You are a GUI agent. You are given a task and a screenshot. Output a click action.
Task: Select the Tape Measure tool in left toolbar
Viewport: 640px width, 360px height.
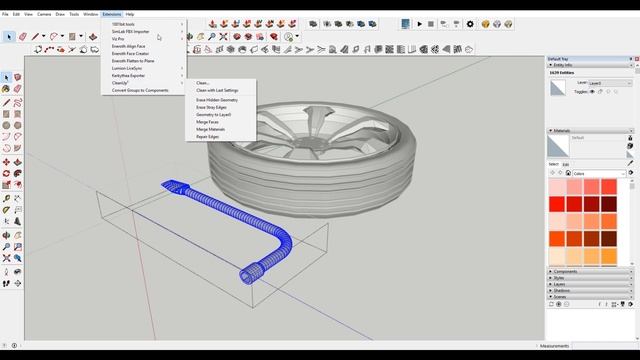pos(6,198)
